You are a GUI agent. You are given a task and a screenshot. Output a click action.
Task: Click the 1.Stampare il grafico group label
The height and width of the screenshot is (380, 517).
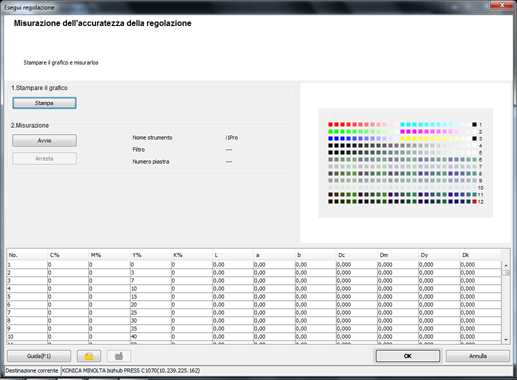(39, 88)
